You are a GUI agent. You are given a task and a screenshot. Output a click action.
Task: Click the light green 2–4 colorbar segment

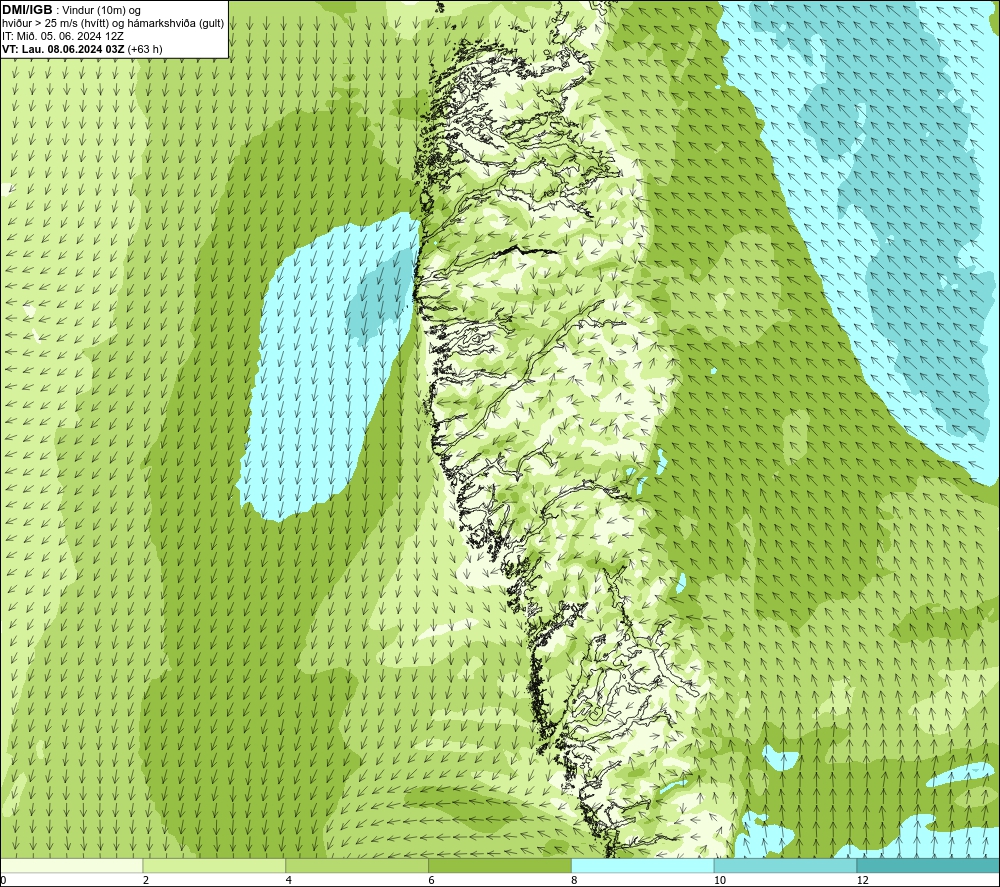tap(214, 865)
